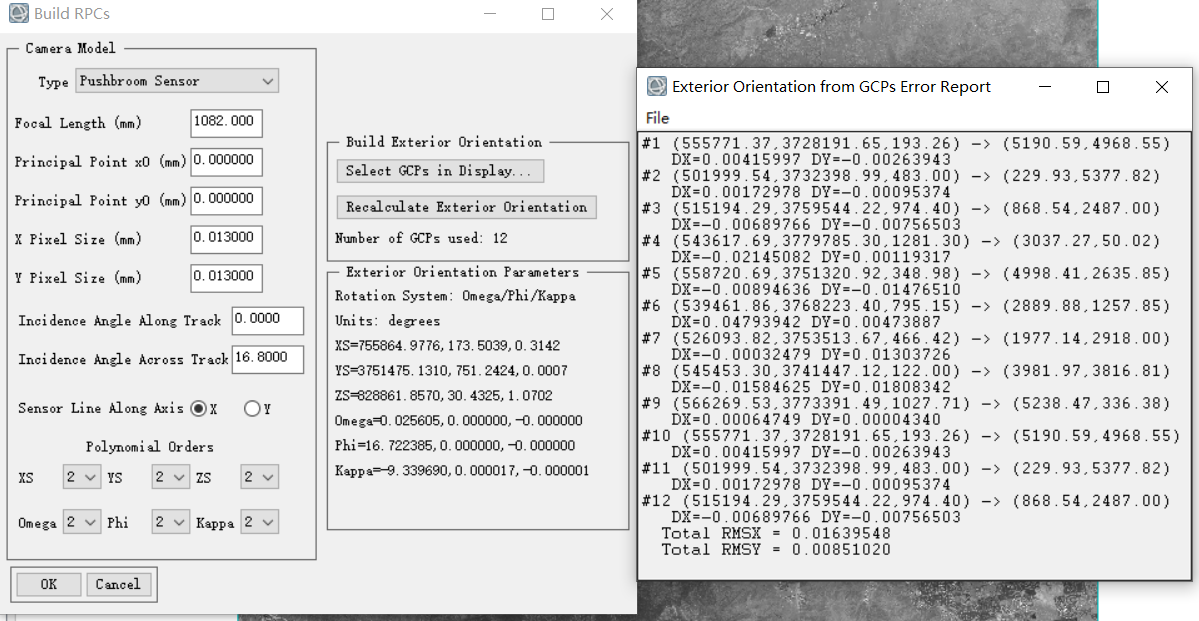
Task: Click Incidence Angle Along Track field
Action: click(268, 320)
